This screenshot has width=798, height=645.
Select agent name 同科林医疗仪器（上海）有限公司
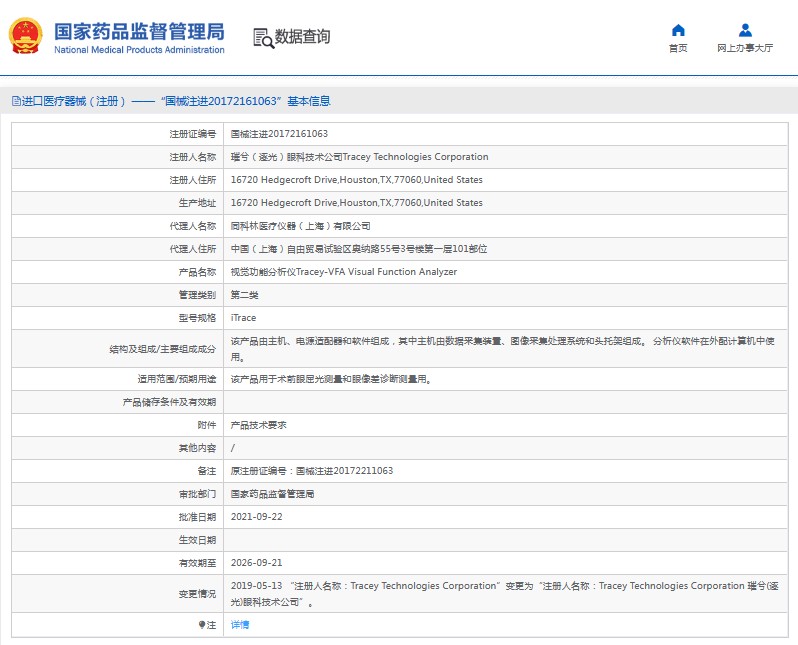[300, 226]
